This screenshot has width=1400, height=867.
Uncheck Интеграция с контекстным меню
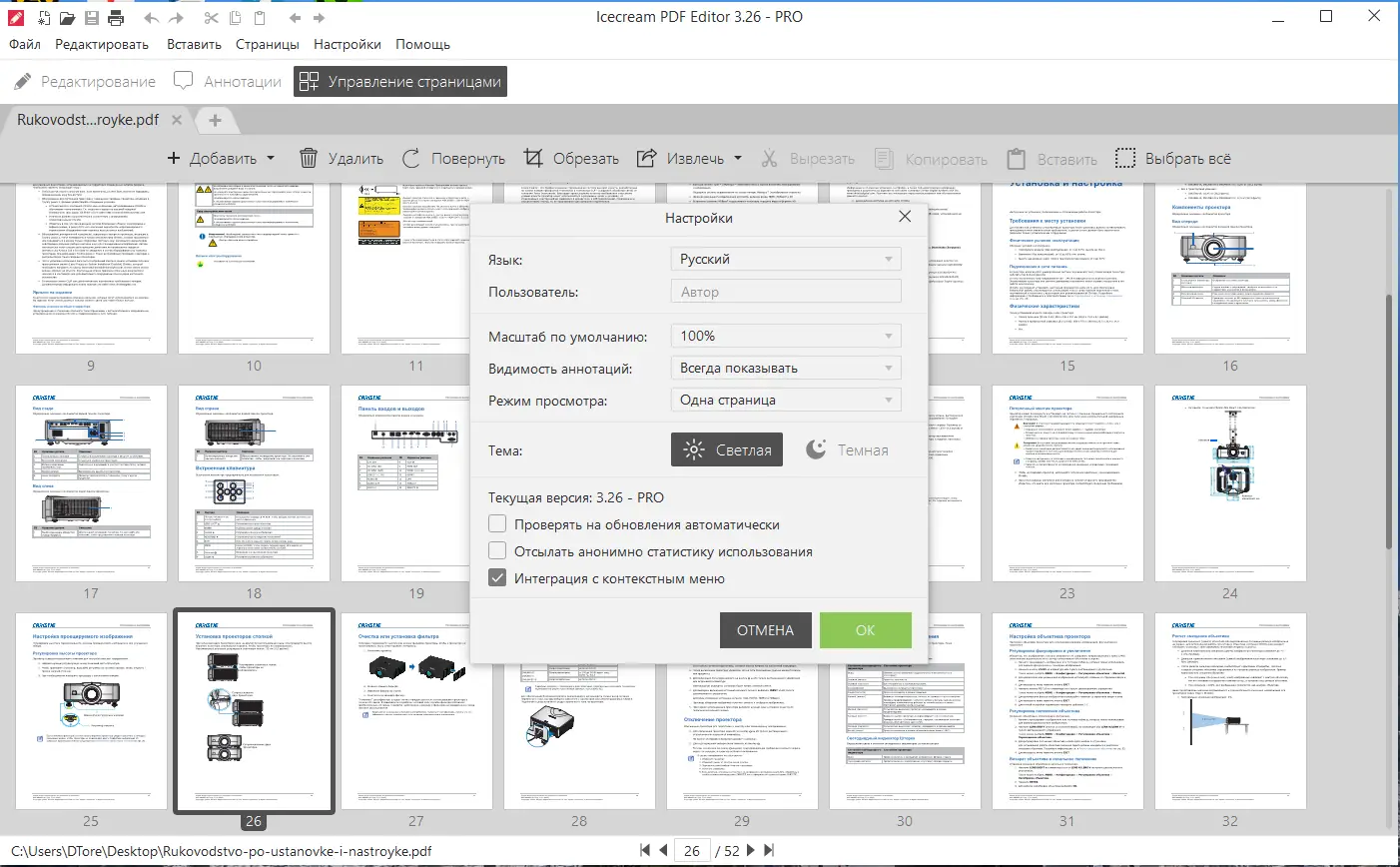[496, 577]
